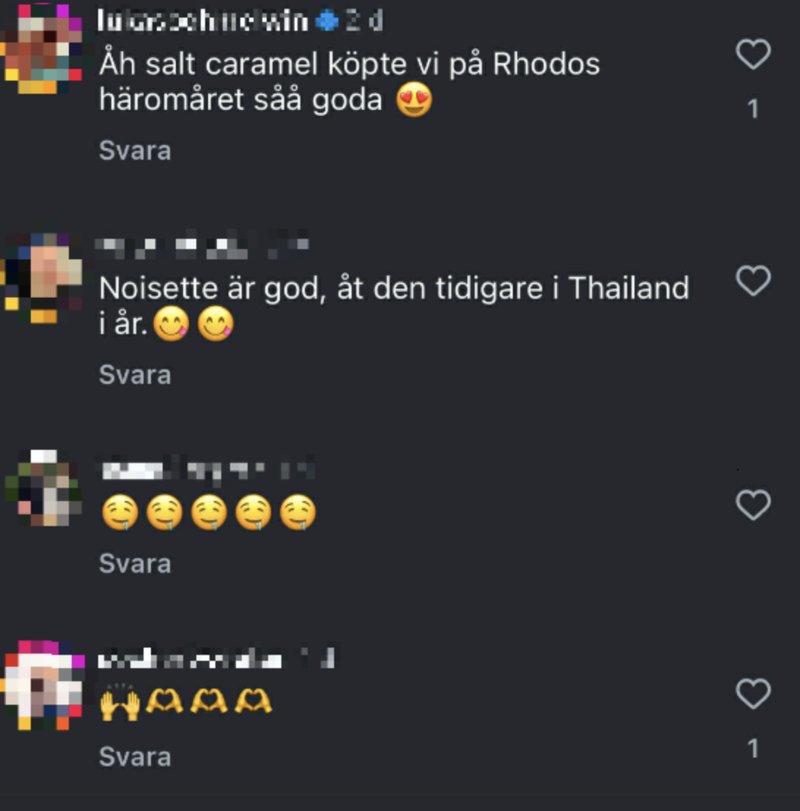
Task: Open the profile picture of the salt caramel commenter
Action: 42,49
